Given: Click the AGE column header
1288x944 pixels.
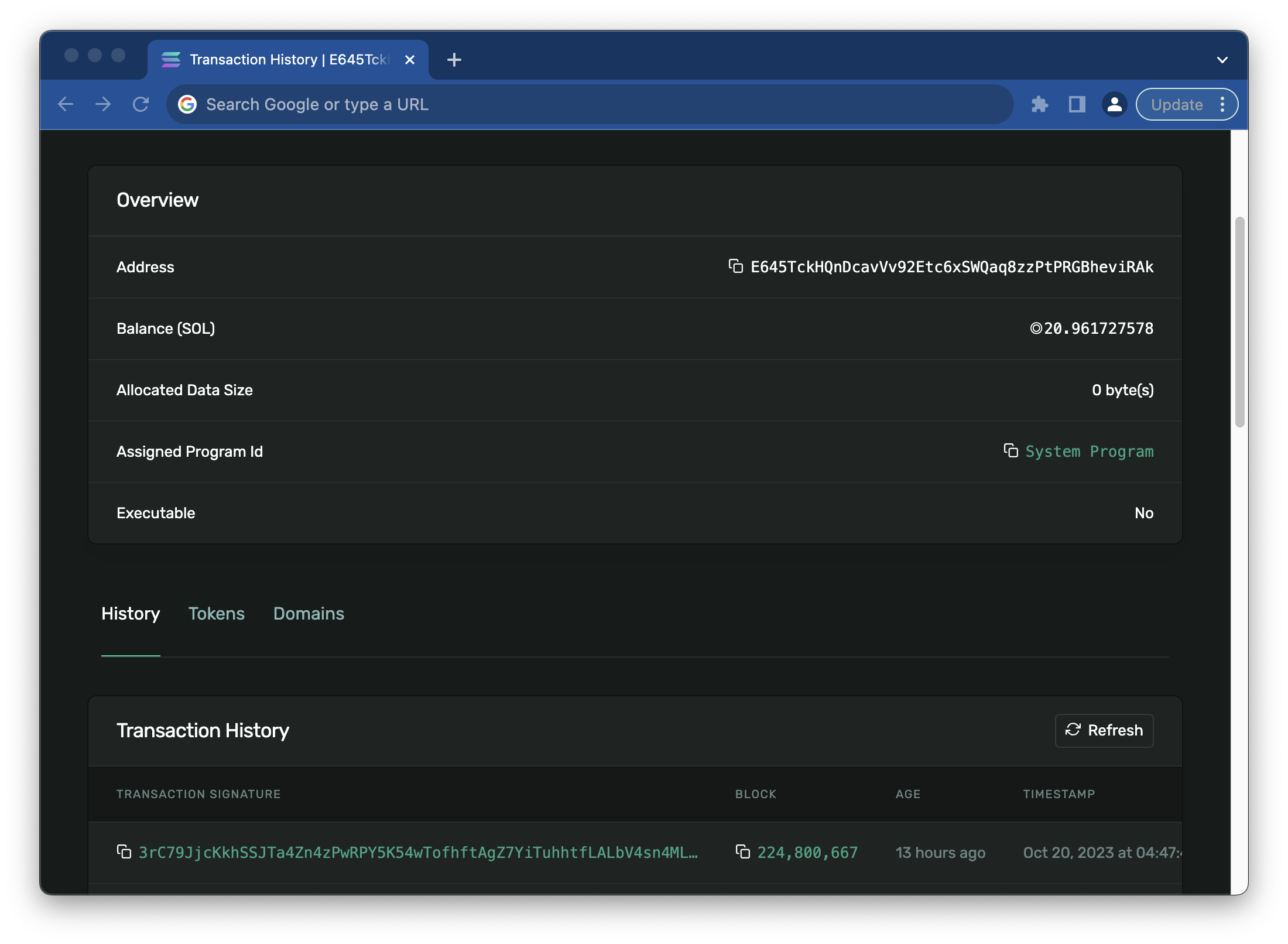Looking at the screenshot, I should click(x=908, y=794).
